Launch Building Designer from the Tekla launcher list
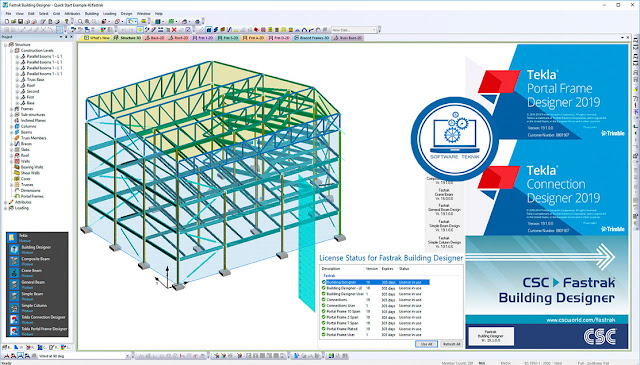640x365 pixels. (37, 249)
